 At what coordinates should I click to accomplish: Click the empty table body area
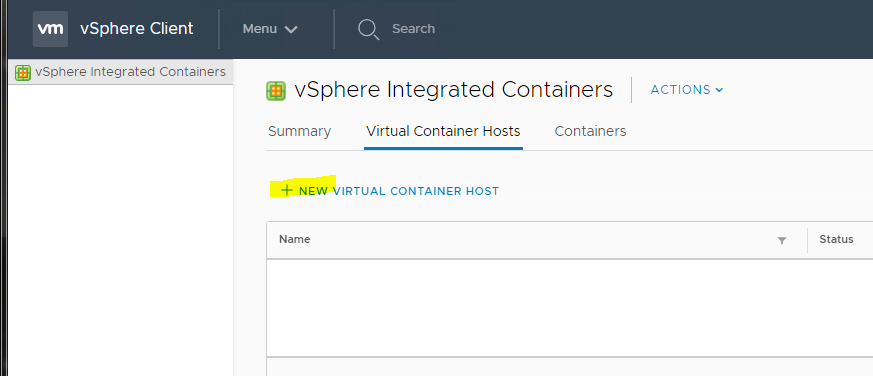point(570,307)
